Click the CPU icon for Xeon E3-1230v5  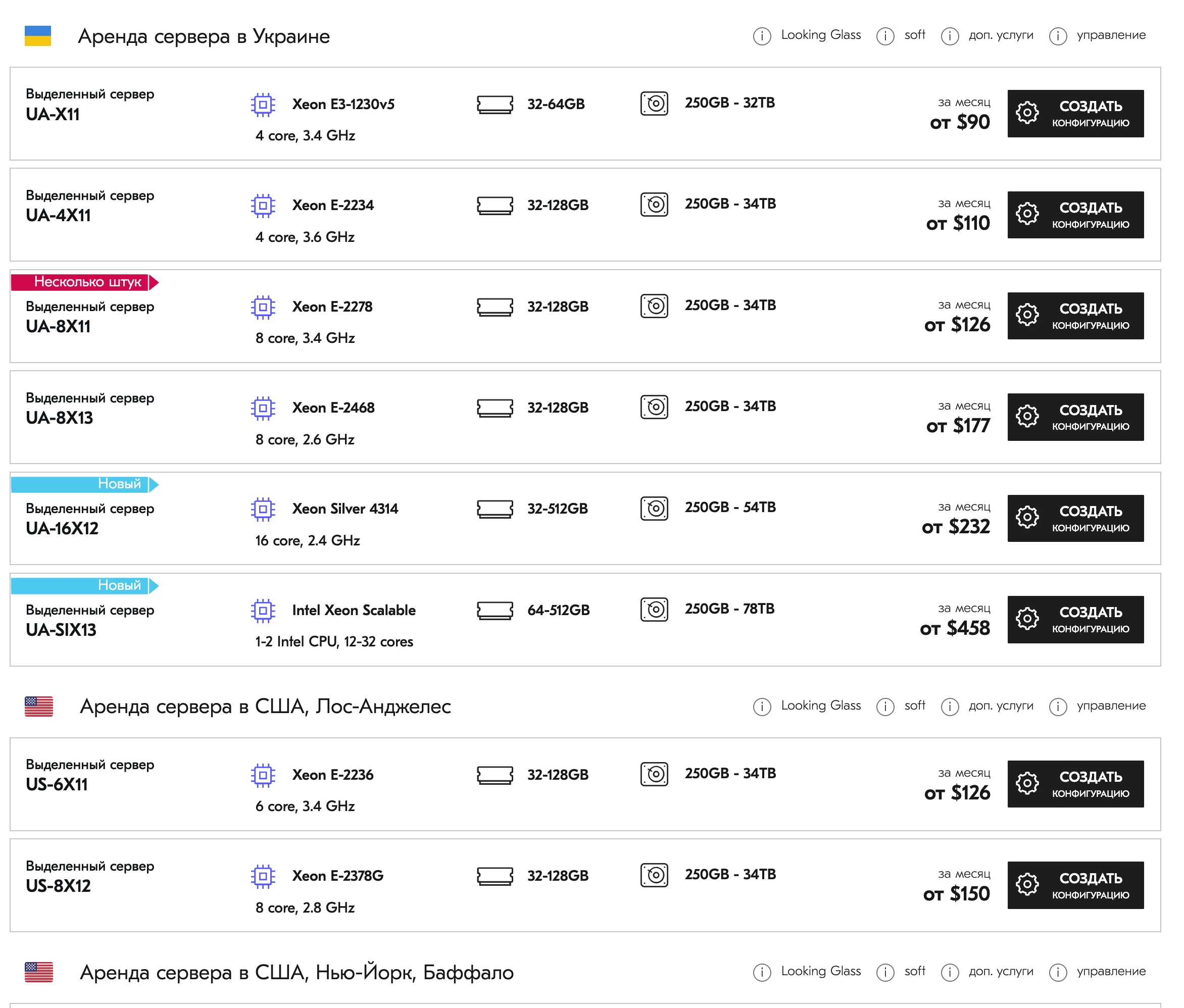pyautogui.click(x=263, y=105)
